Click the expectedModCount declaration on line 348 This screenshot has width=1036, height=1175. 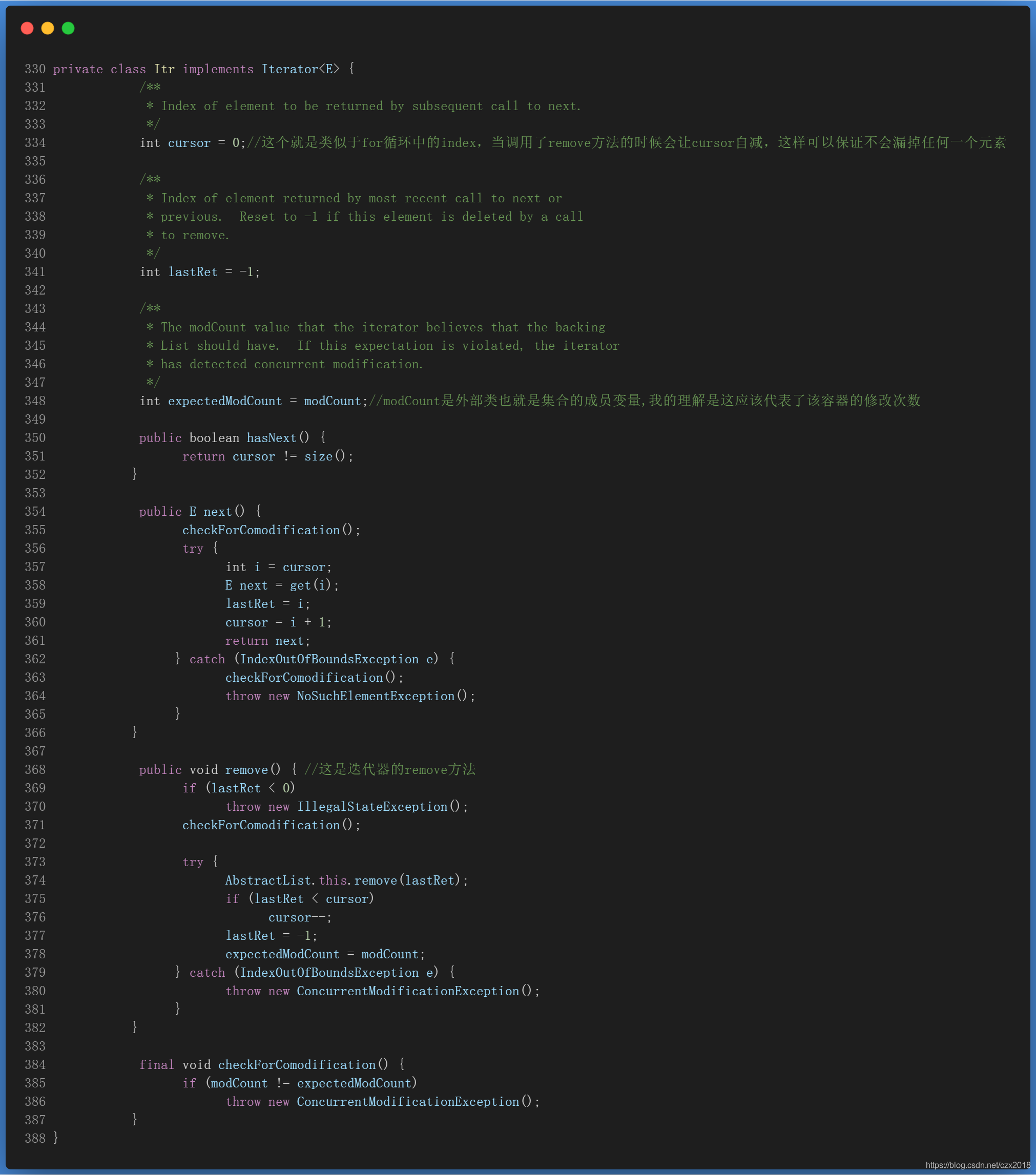pyautogui.click(x=225, y=401)
